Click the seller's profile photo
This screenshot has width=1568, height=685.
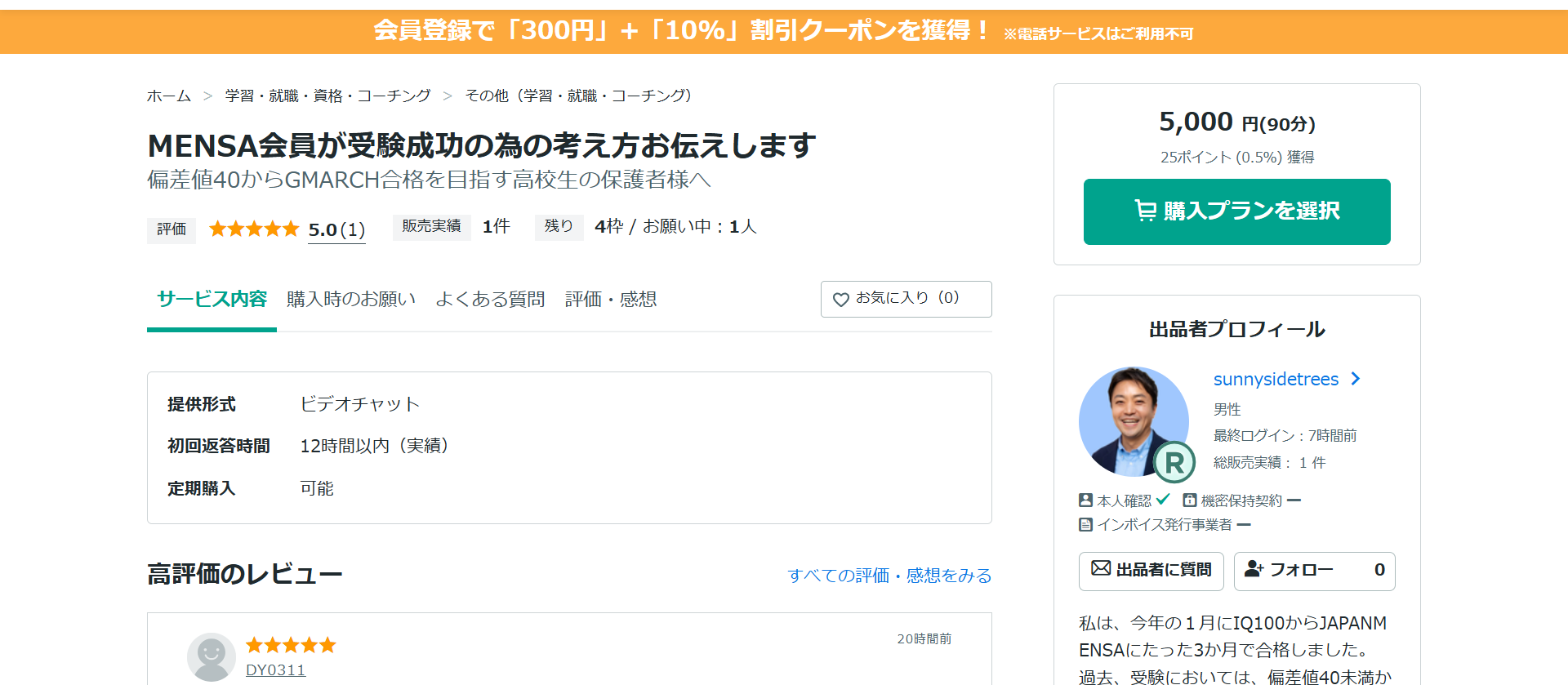tap(1134, 421)
